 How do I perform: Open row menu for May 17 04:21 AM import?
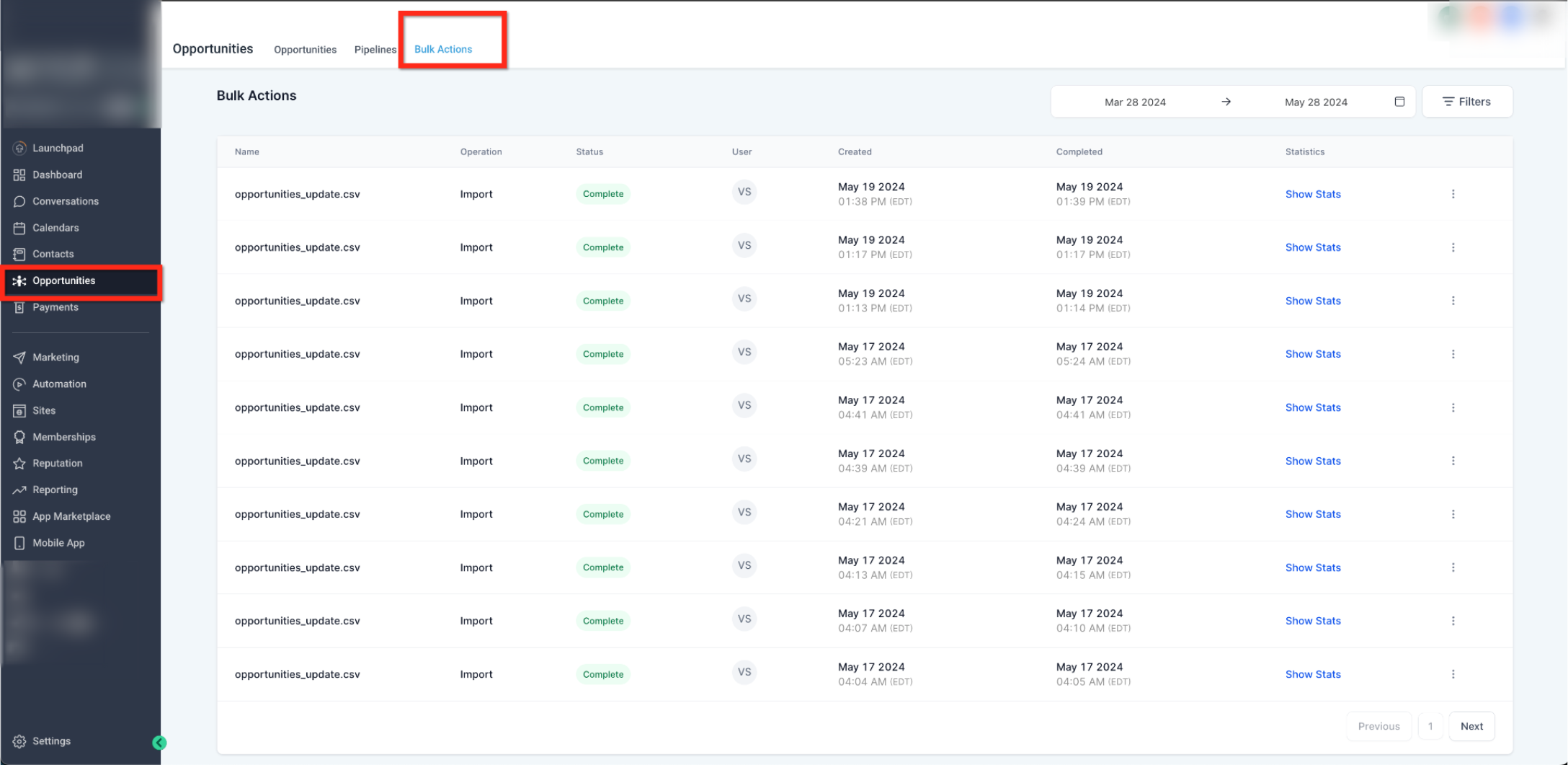click(x=1453, y=514)
